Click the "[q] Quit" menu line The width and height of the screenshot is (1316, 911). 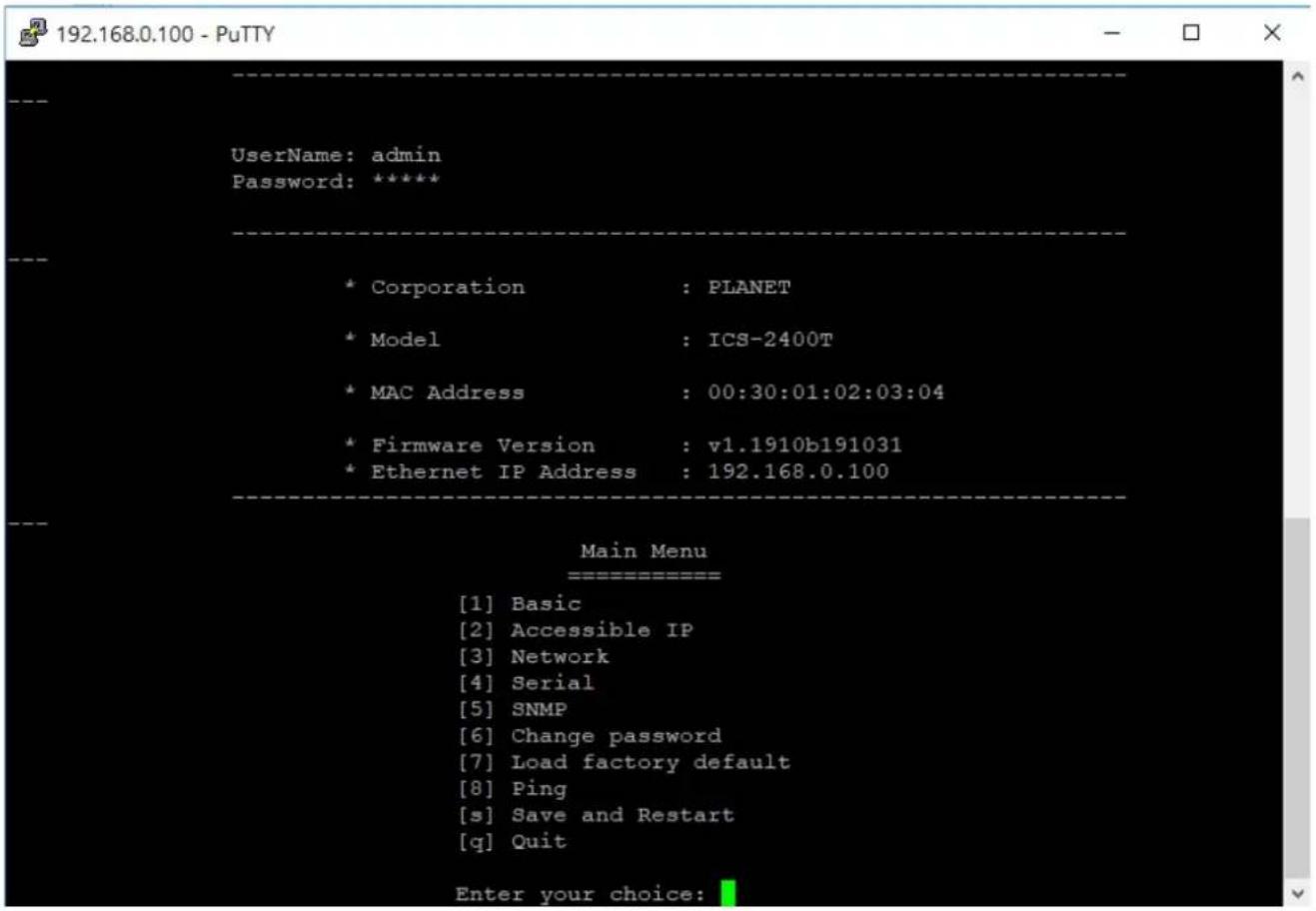513,841
